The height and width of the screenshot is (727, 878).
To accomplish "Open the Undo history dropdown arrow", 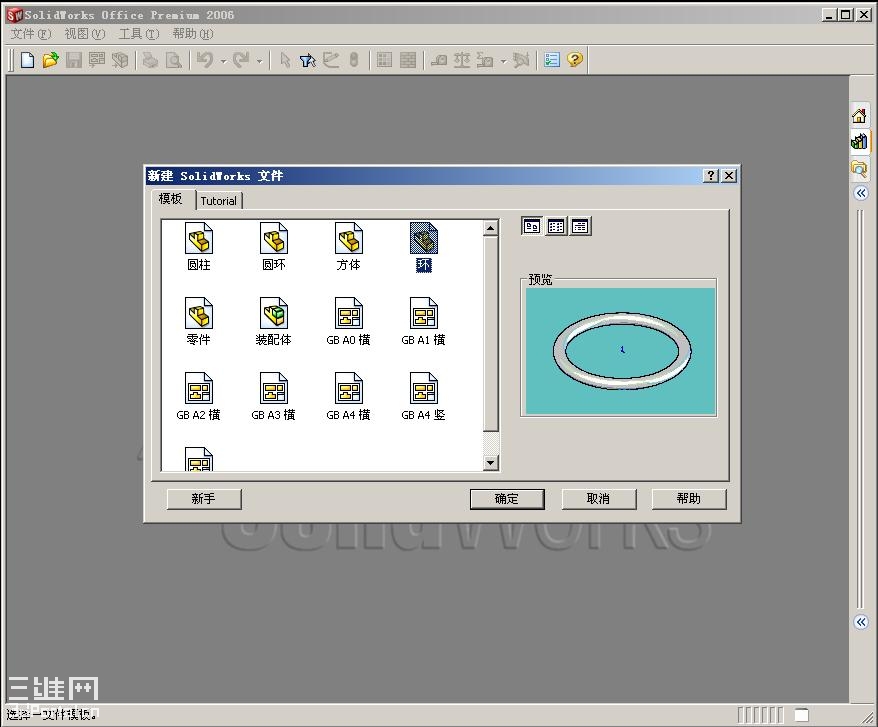I will coord(223,61).
